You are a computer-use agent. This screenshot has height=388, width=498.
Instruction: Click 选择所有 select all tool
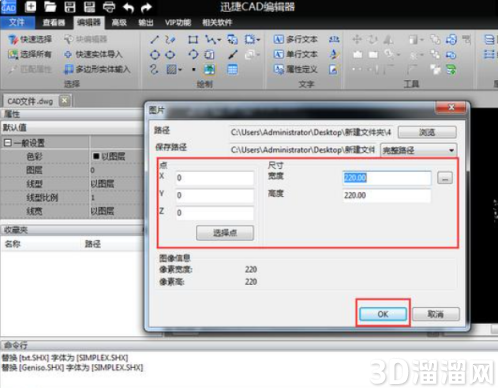click(x=30, y=54)
